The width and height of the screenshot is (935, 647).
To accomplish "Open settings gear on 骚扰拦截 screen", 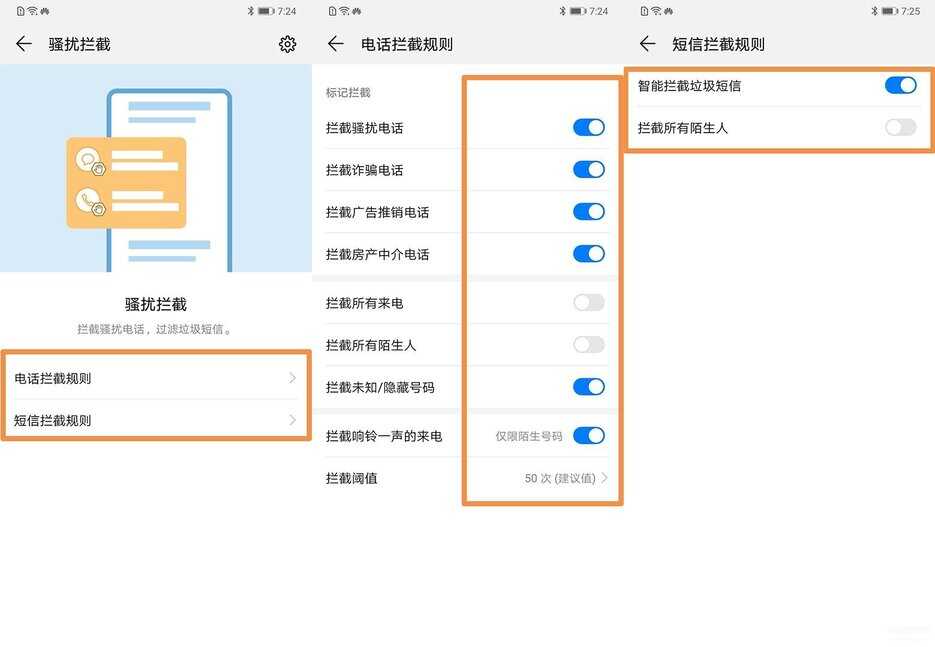I will click(x=287, y=44).
